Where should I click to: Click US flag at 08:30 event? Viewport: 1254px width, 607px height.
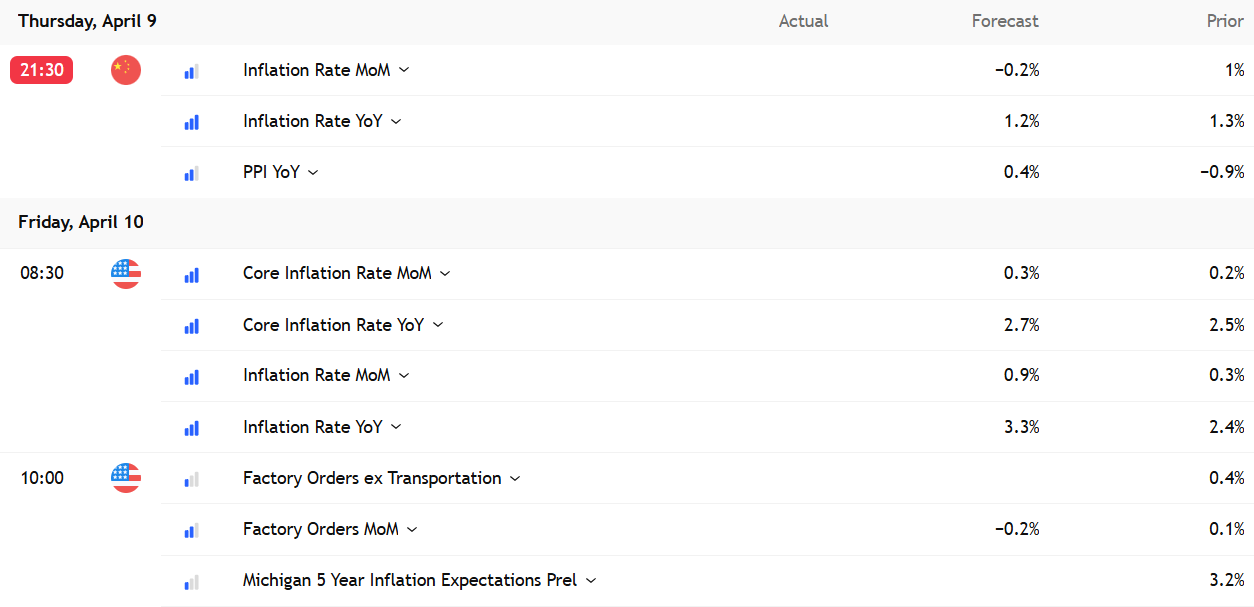click(x=126, y=273)
